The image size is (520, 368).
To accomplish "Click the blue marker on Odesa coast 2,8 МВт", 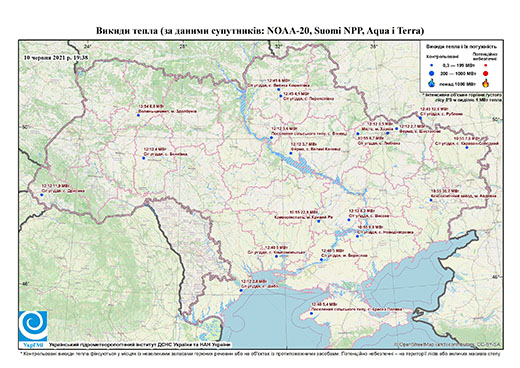I will (241, 290).
